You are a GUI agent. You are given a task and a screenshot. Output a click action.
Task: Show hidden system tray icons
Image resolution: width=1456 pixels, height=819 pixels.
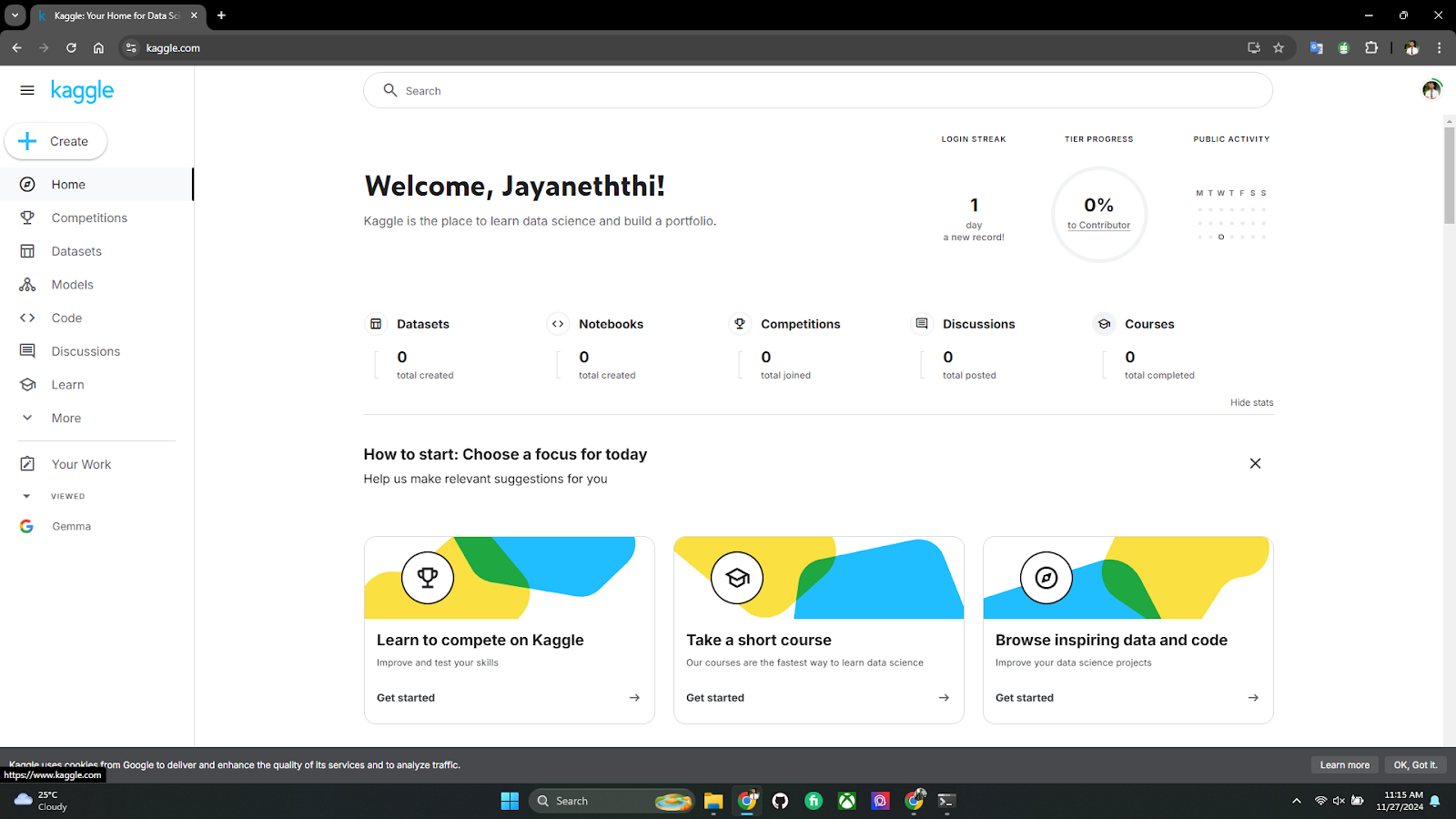(1296, 801)
